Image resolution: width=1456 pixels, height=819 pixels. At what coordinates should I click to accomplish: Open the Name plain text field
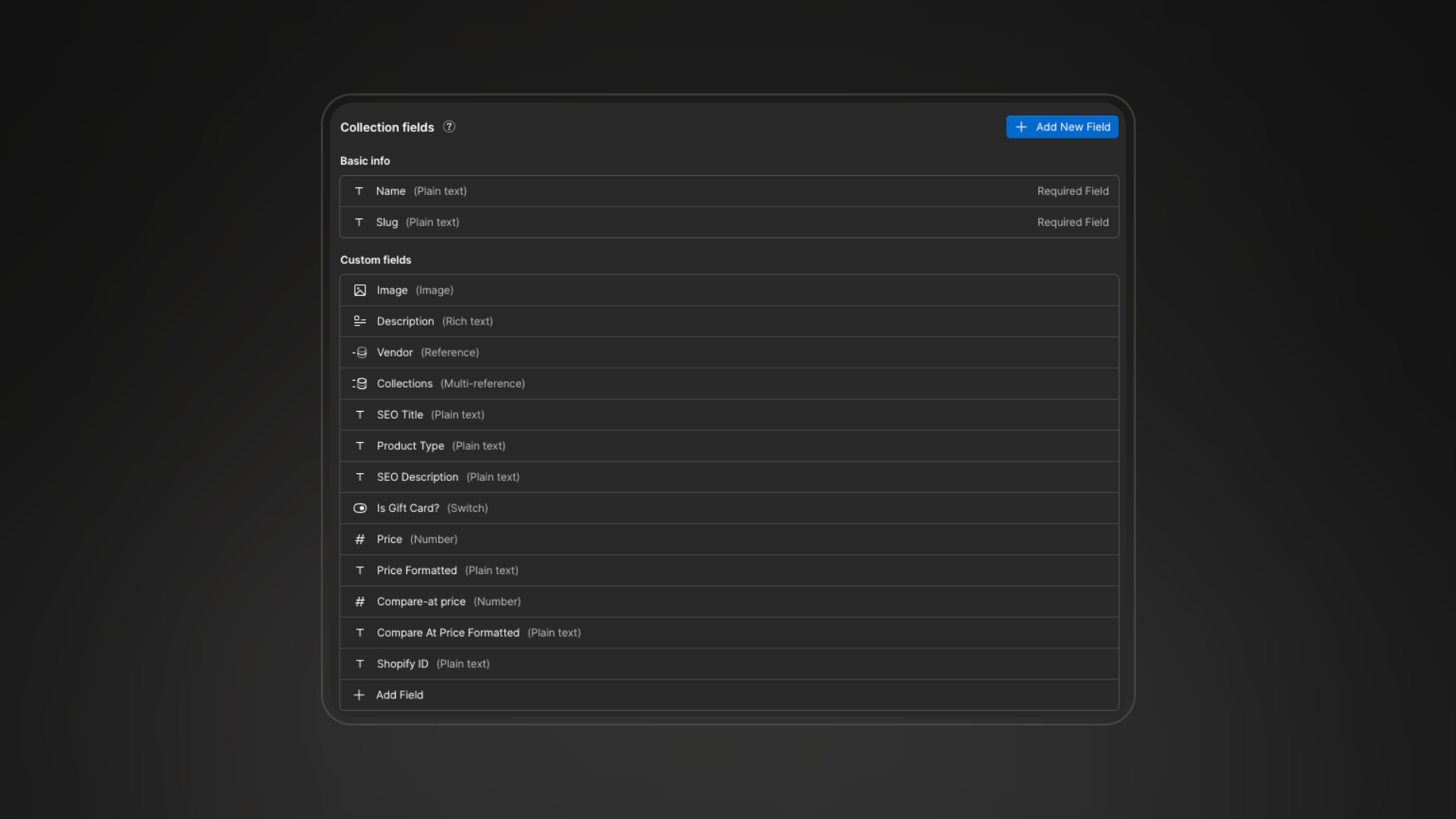pos(730,191)
